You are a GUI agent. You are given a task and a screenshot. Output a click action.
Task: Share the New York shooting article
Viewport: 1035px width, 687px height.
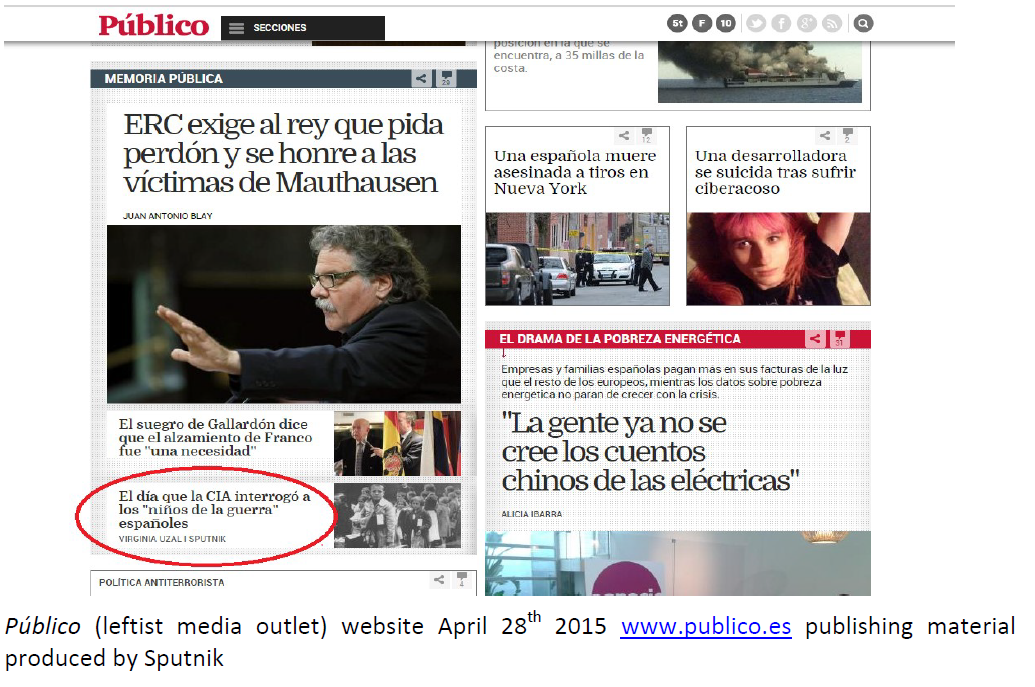click(624, 136)
